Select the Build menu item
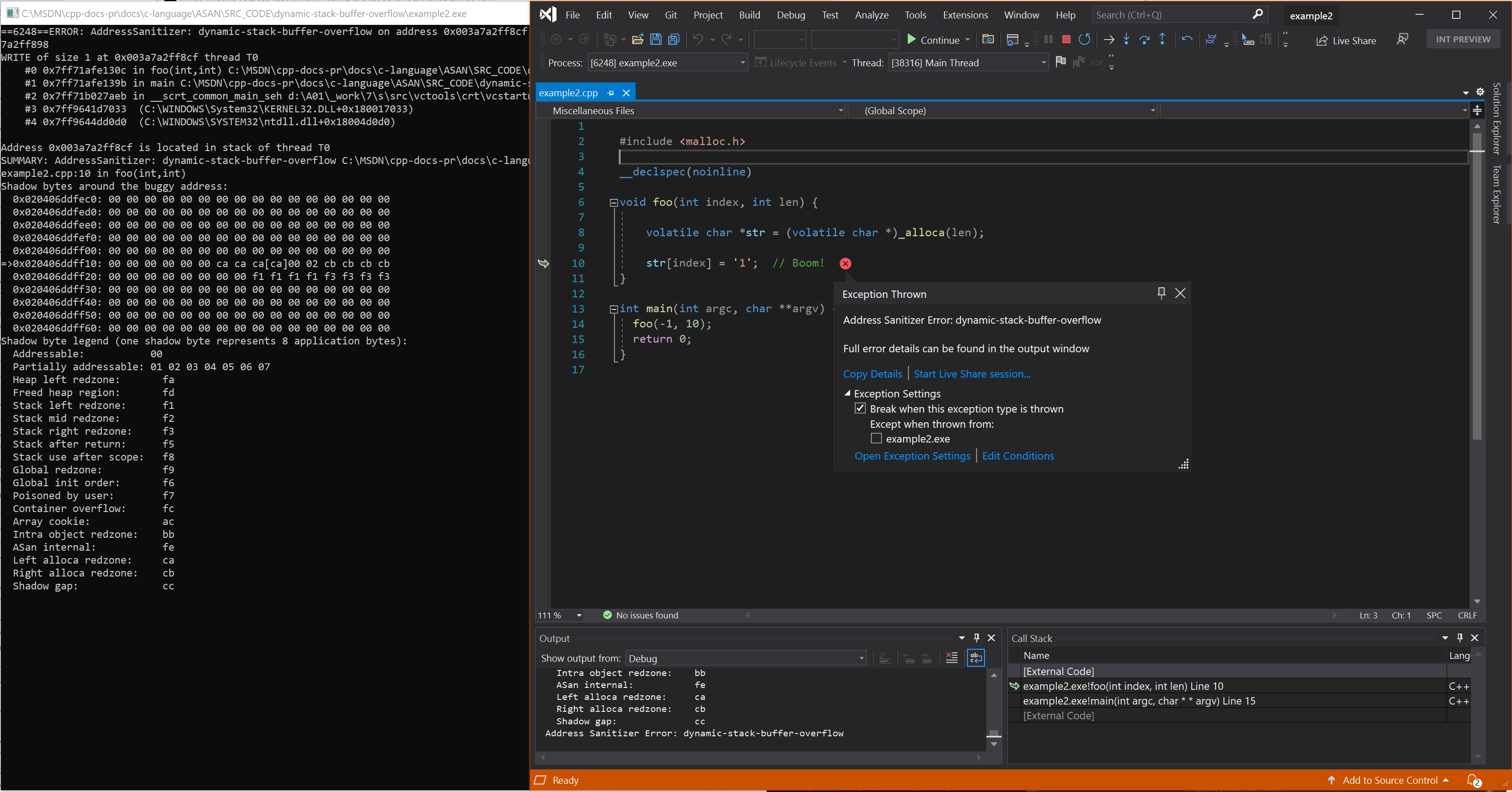Image resolution: width=1512 pixels, height=792 pixels. pyautogui.click(x=750, y=15)
